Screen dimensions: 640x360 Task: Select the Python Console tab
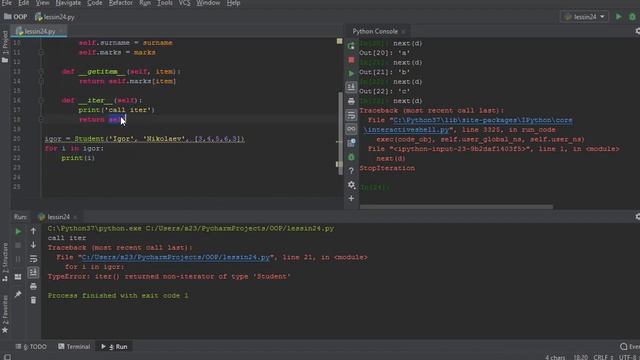click(375, 31)
